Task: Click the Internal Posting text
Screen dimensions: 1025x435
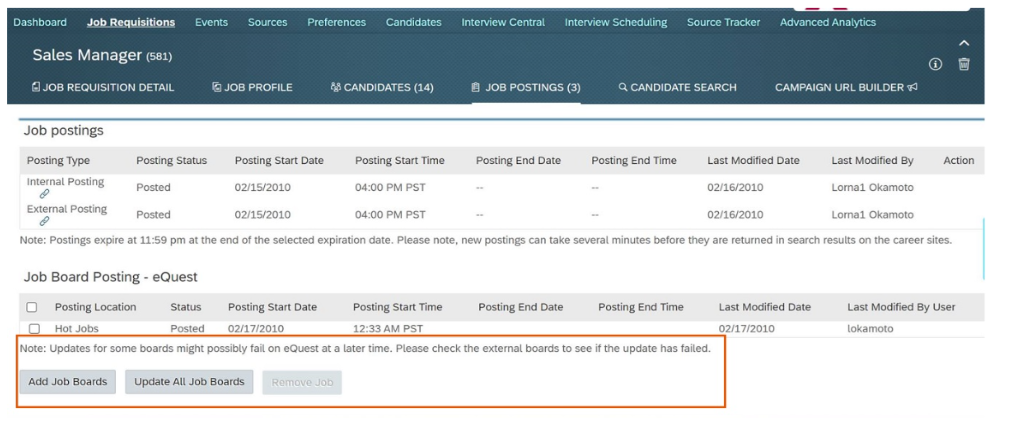Action: [65, 181]
